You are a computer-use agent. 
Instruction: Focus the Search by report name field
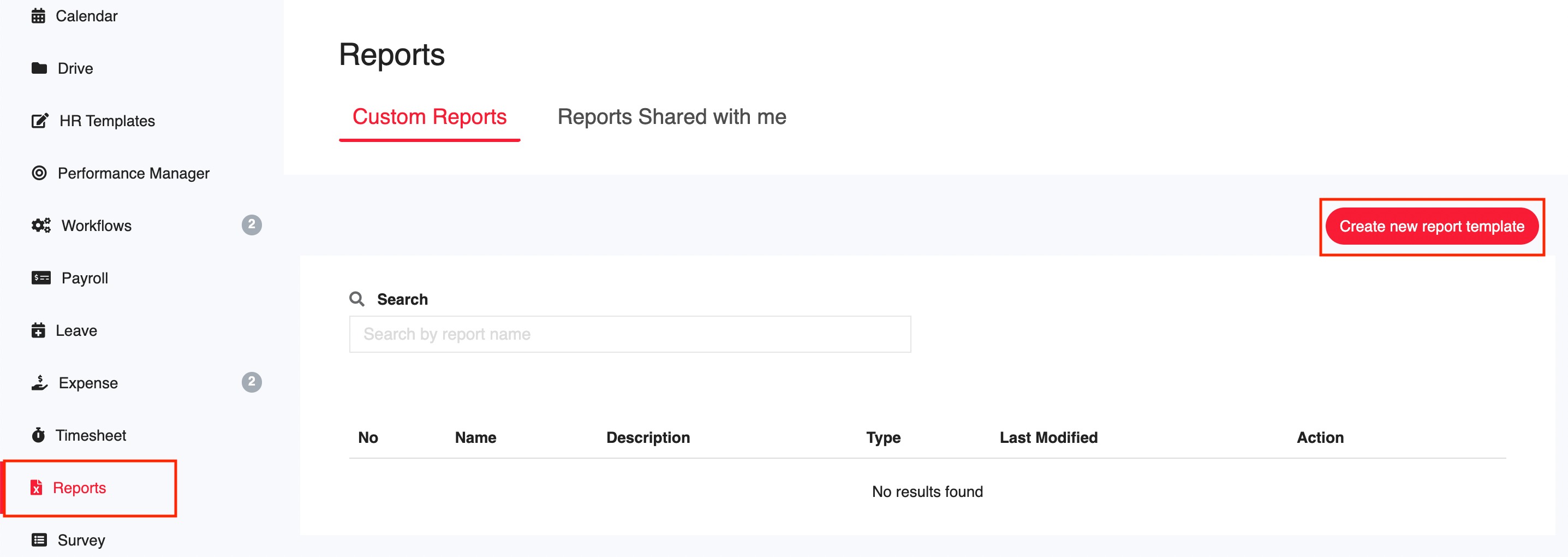point(630,334)
